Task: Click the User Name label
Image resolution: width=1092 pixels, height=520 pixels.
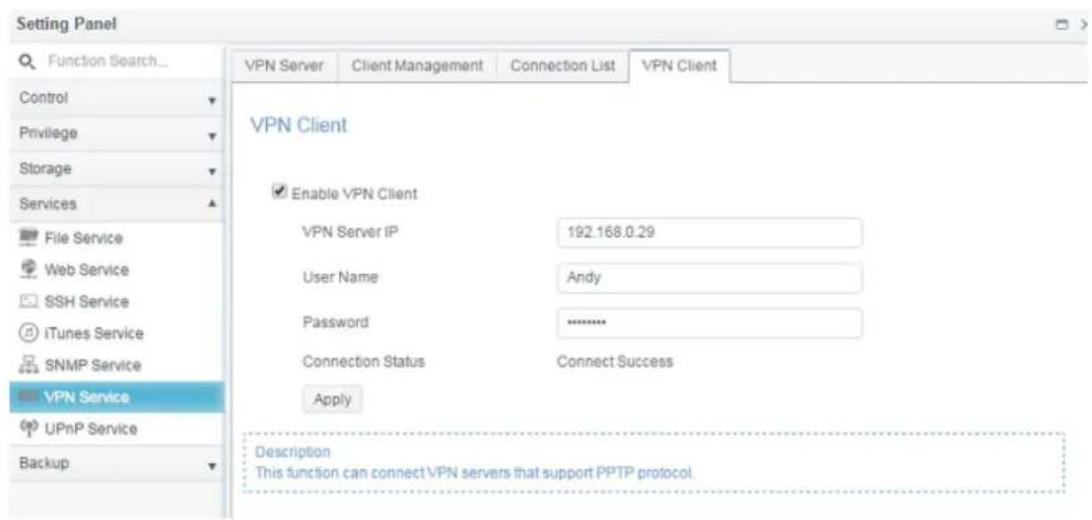Action: [340, 277]
